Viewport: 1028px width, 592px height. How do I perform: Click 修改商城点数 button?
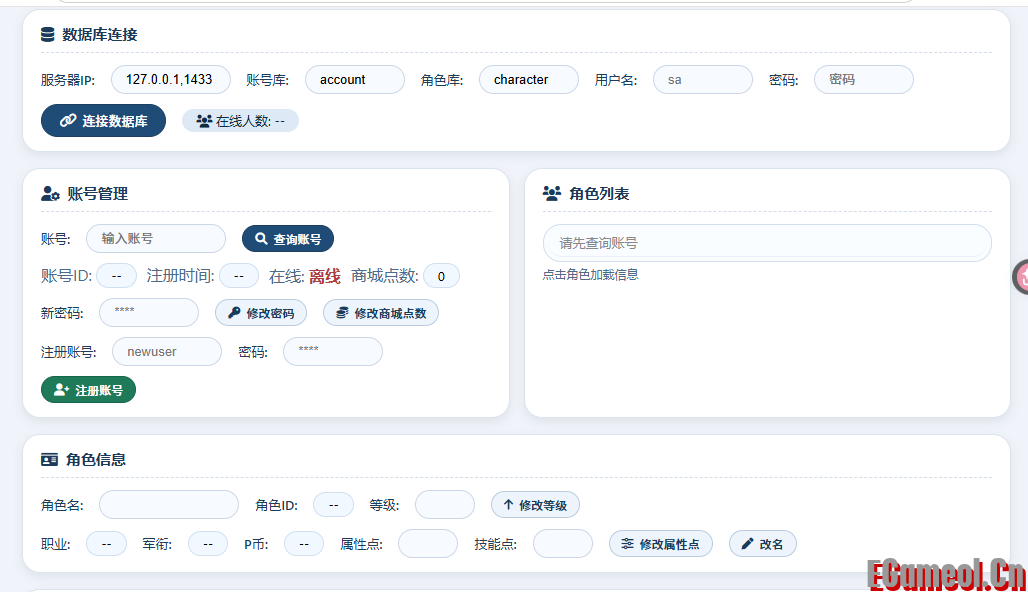[x=381, y=313]
